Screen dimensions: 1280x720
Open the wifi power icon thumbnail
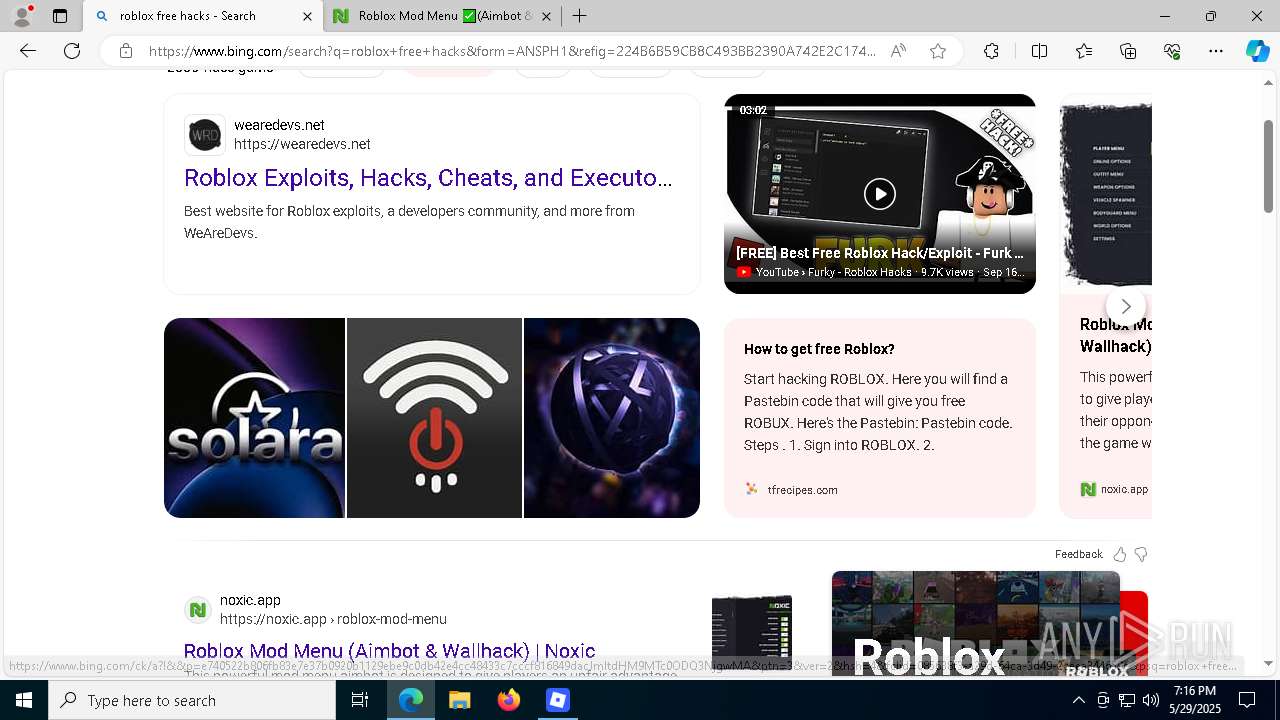(434, 418)
